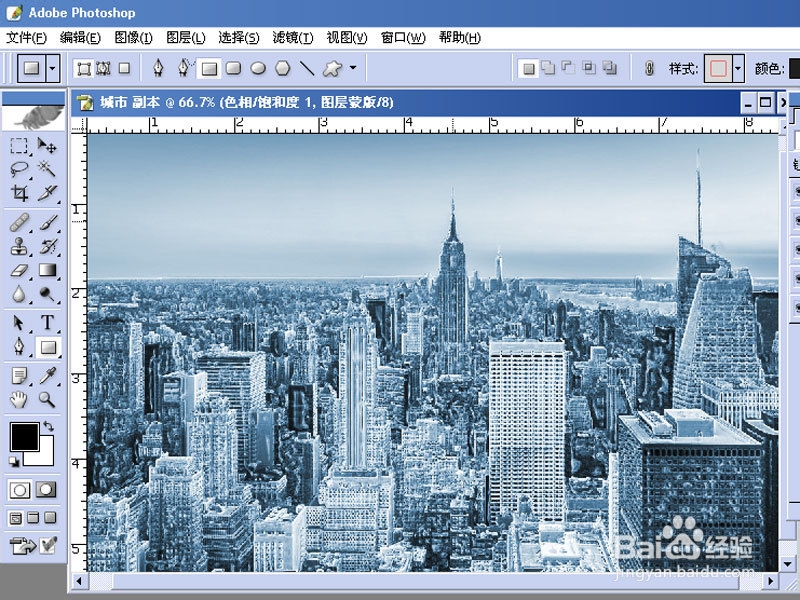Select the Eraser tool
800x600 pixels.
[x=19, y=270]
